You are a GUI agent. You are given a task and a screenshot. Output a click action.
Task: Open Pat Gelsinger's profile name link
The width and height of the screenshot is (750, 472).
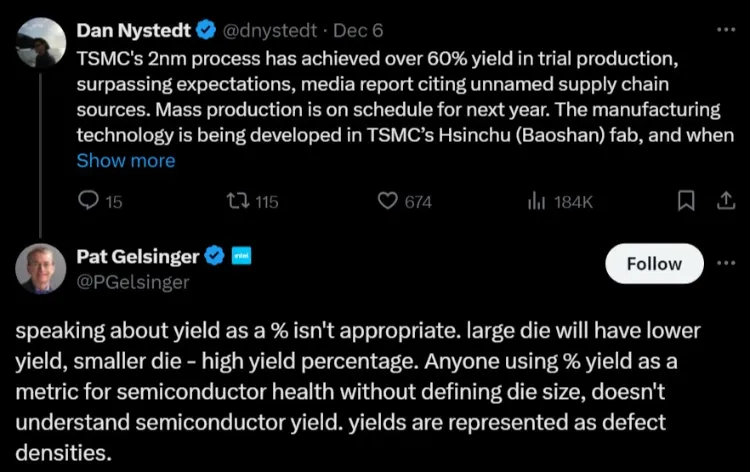(x=138, y=257)
